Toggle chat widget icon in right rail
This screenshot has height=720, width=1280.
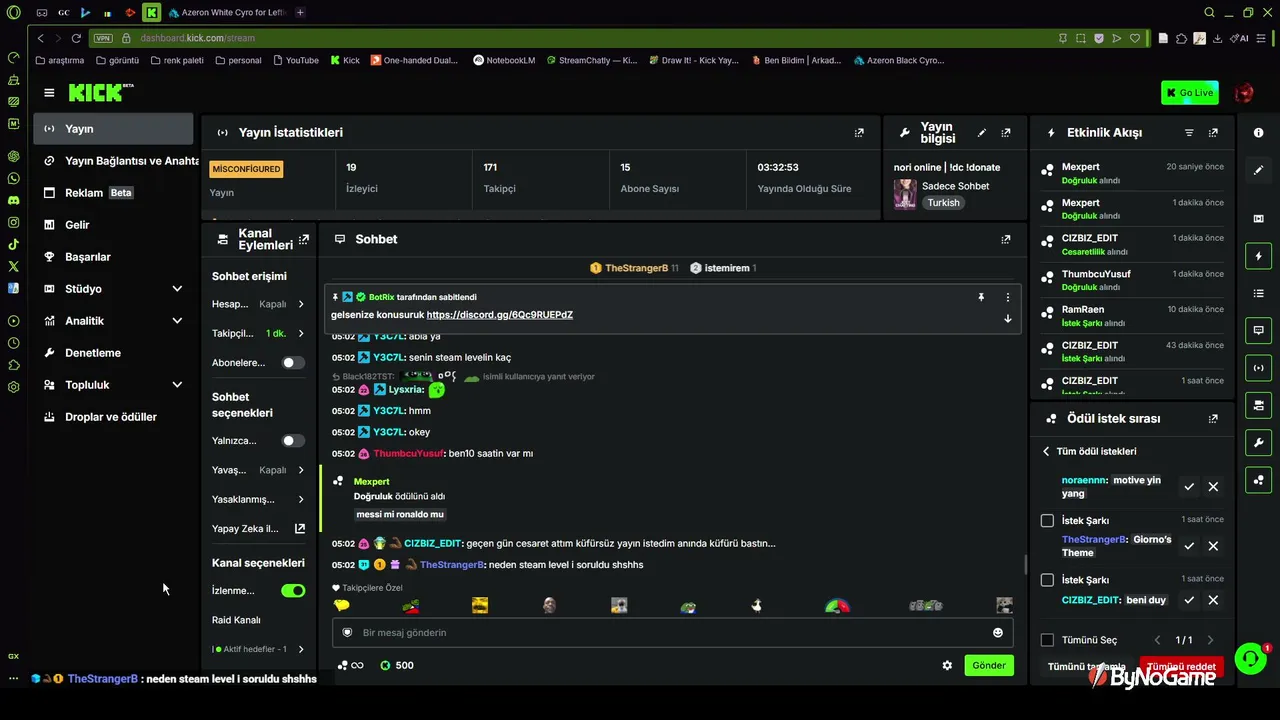click(x=1259, y=330)
